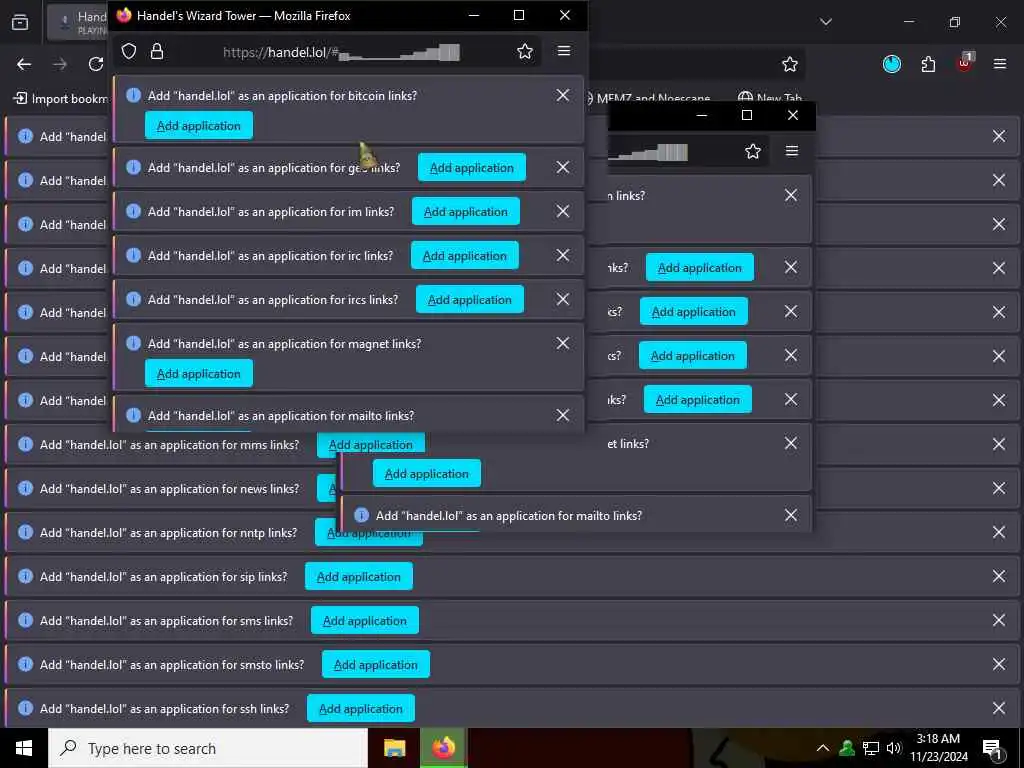Click the info icon on the mms links row

click(x=25, y=444)
